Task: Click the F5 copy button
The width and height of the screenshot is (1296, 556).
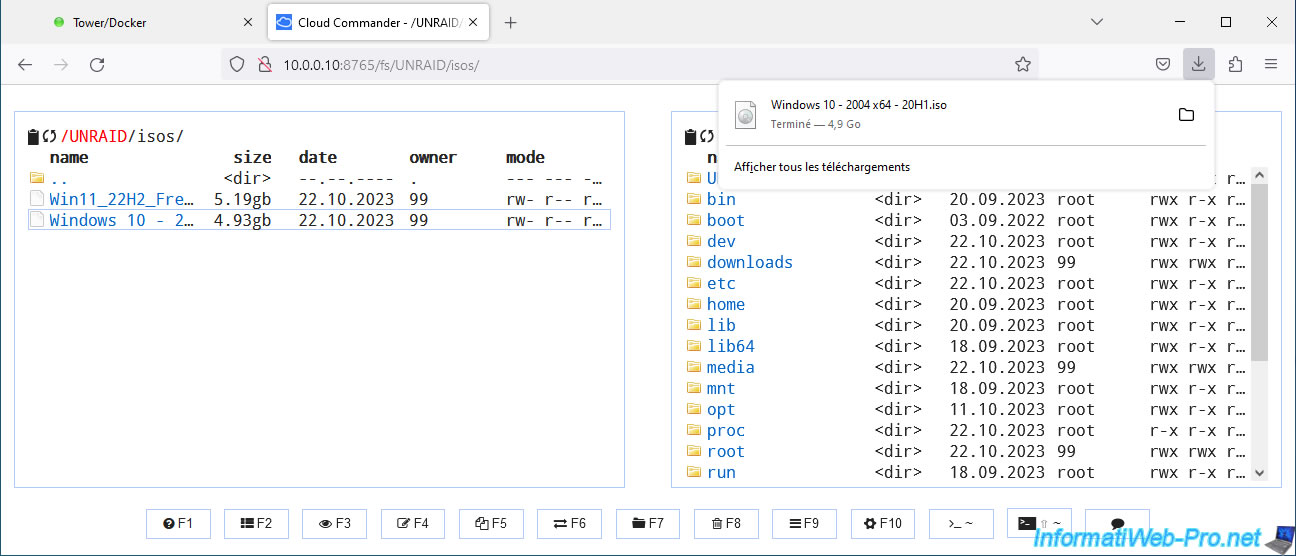Action: (491, 523)
